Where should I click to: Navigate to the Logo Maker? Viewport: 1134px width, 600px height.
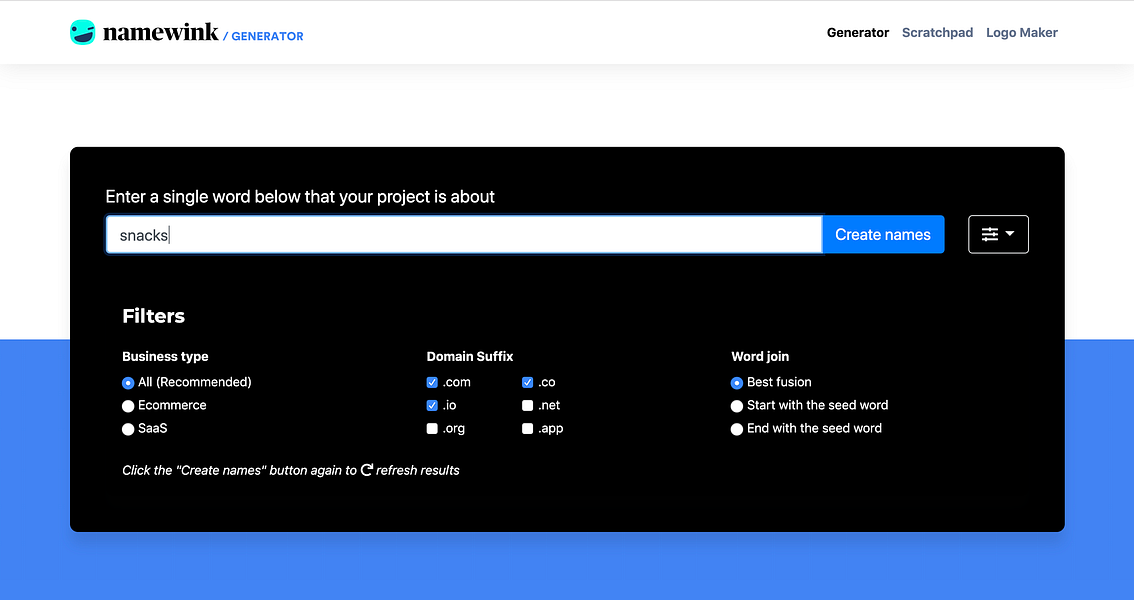(1021, 32)
